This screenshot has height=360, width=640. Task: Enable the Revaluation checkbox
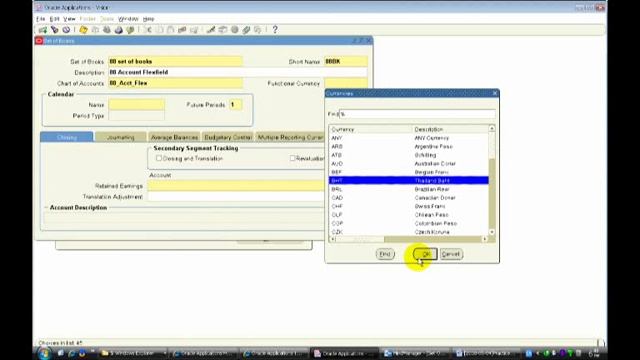click(292, 158)
